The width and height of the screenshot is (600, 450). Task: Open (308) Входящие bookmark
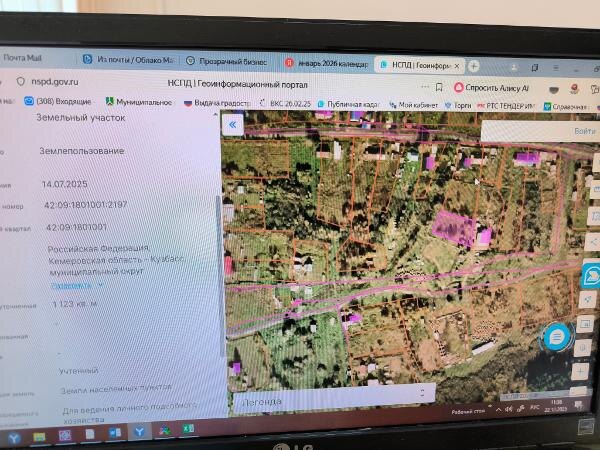pos(58,101)
